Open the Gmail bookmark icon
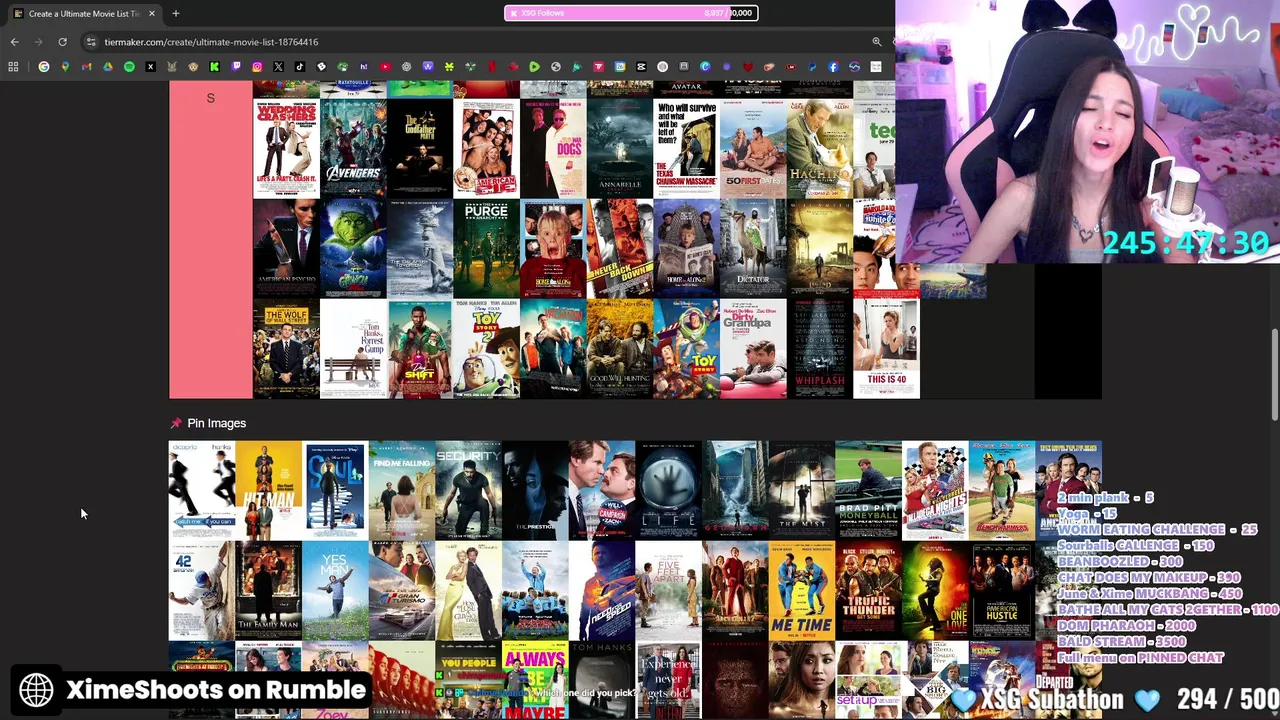The width and height of the screenshot is (1280, 720). 86,67
